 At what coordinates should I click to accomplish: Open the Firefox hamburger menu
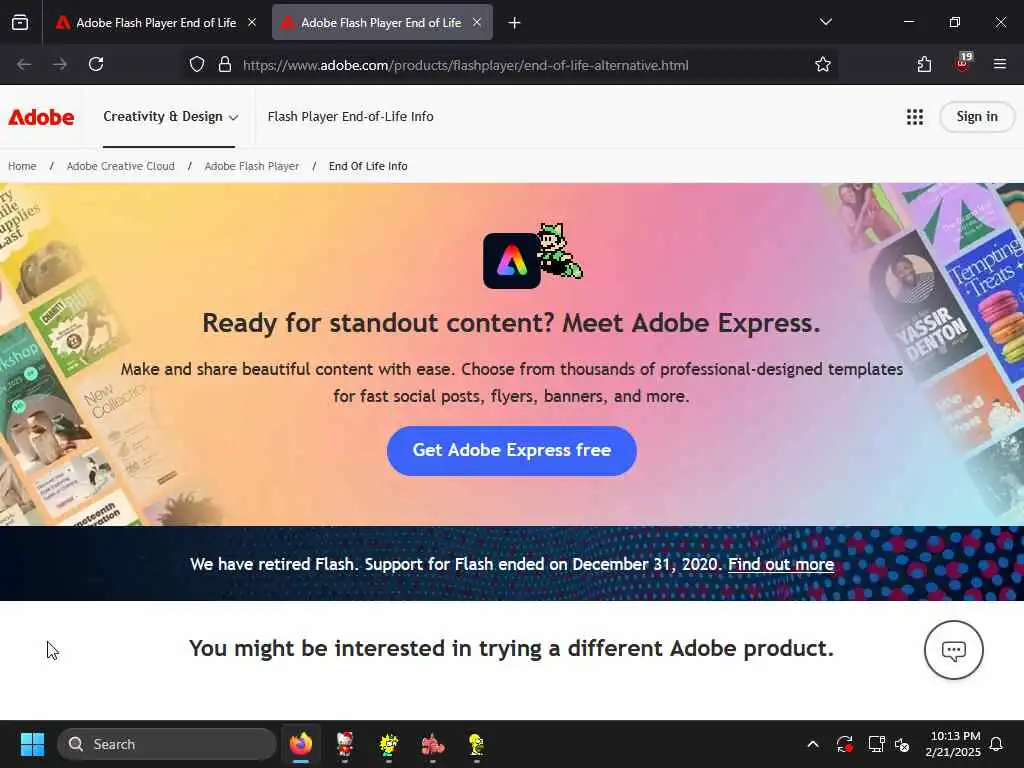pyautogui.click(x=999, y=64)
